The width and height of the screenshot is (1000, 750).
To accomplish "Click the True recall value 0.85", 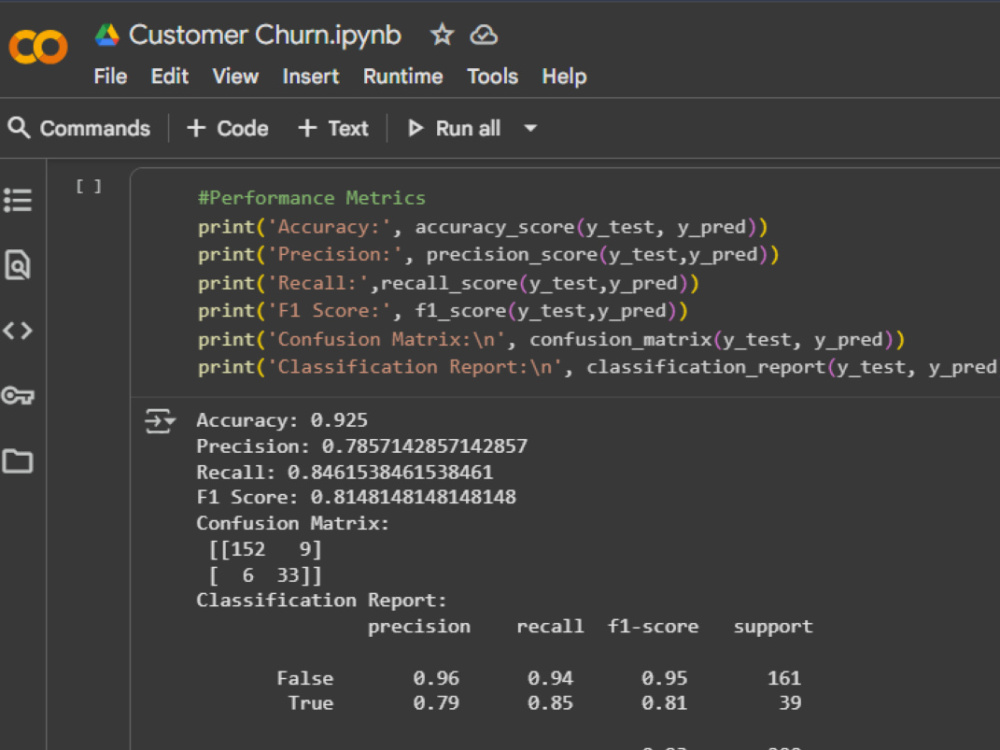I will pyautogui.click(x=550, y=703).
